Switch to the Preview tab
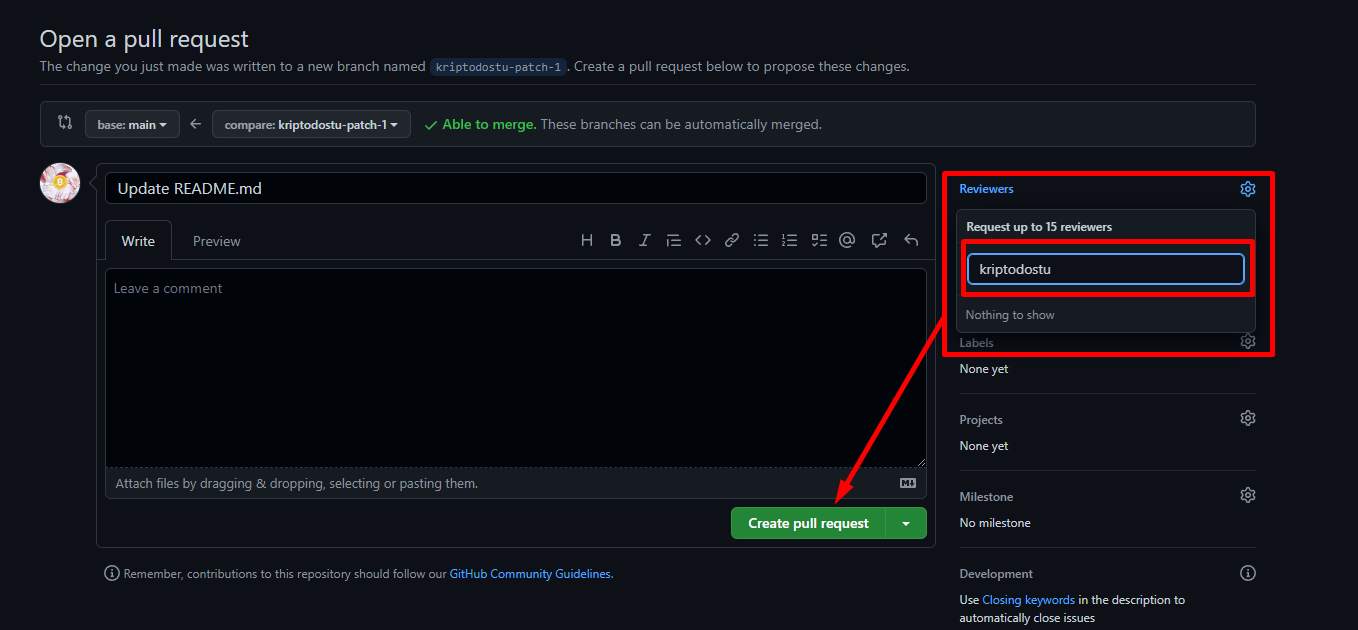Viewport: 1358px width, 630px height. (x=217, y=241)
